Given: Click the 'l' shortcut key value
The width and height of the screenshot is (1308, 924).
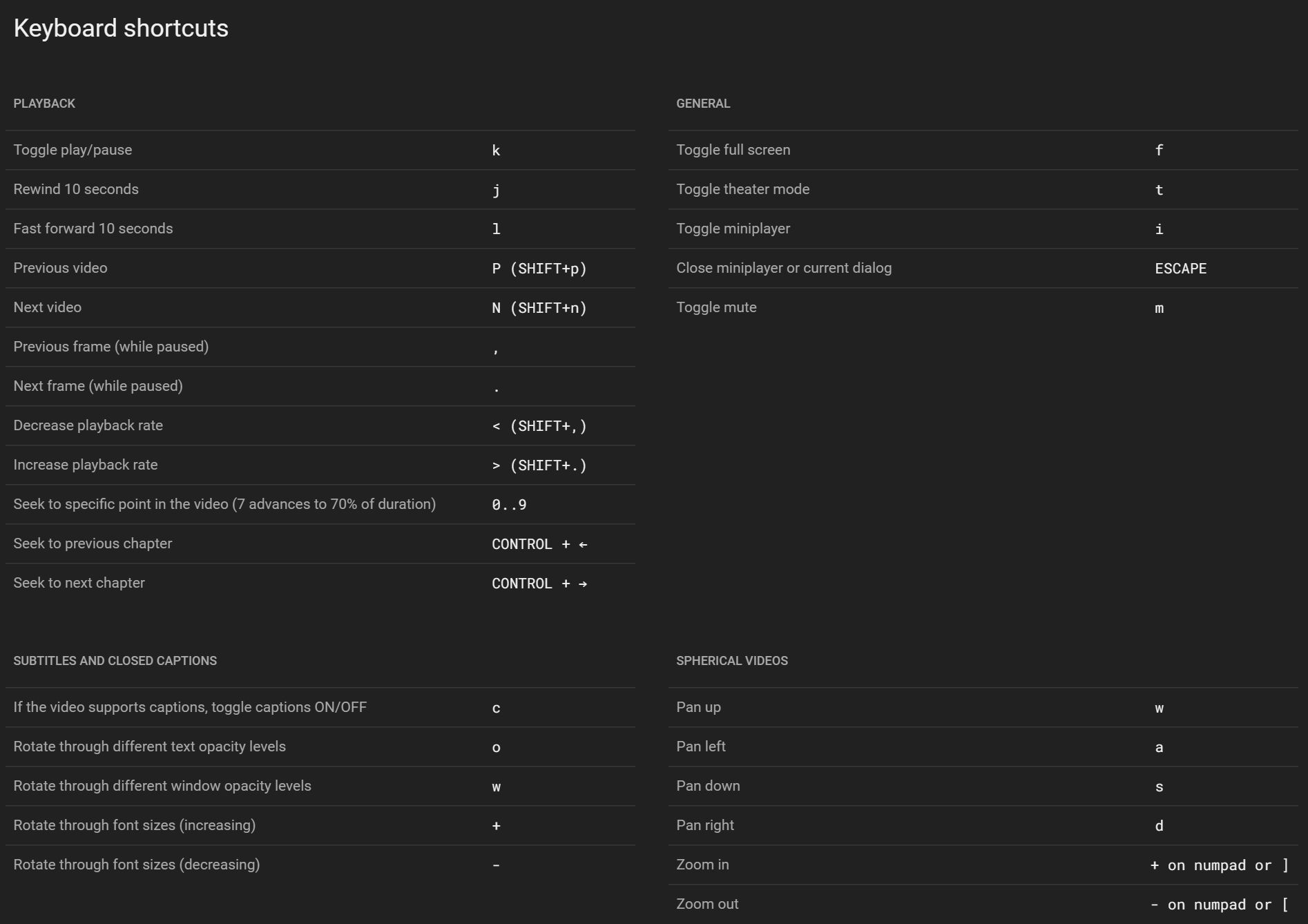Looking at the screenshot, I should tap(496, 229).
